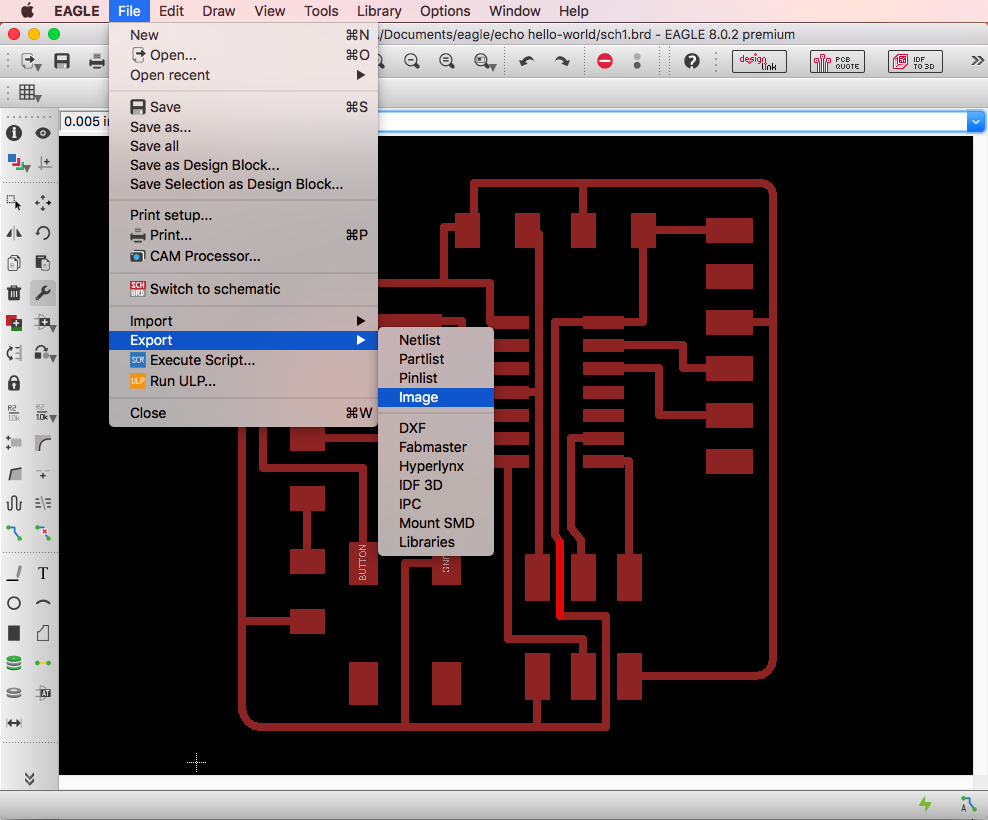
Task: Choose DXF export option
Action: tap(436, 428)
